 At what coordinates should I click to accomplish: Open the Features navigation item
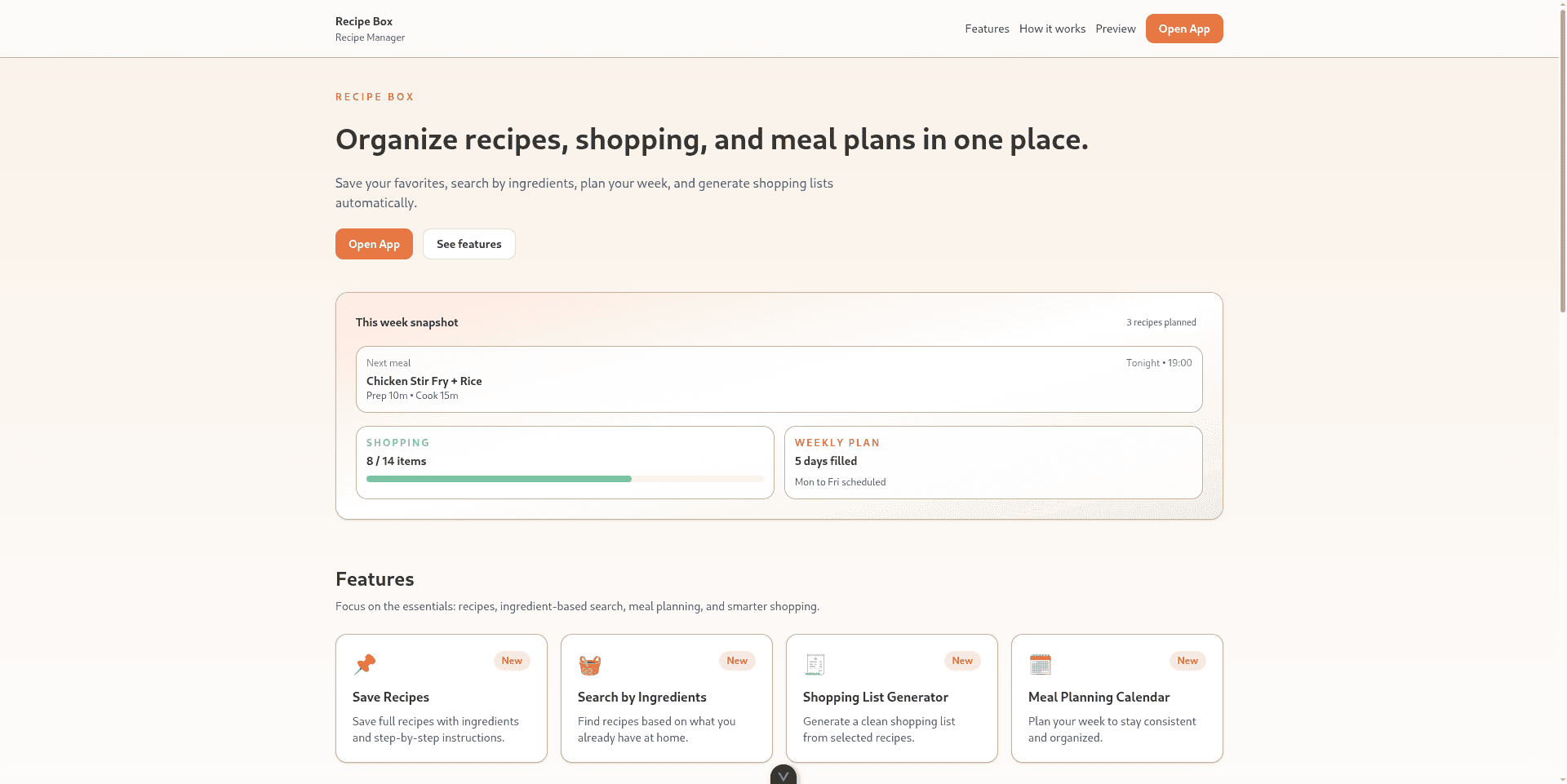986,29
